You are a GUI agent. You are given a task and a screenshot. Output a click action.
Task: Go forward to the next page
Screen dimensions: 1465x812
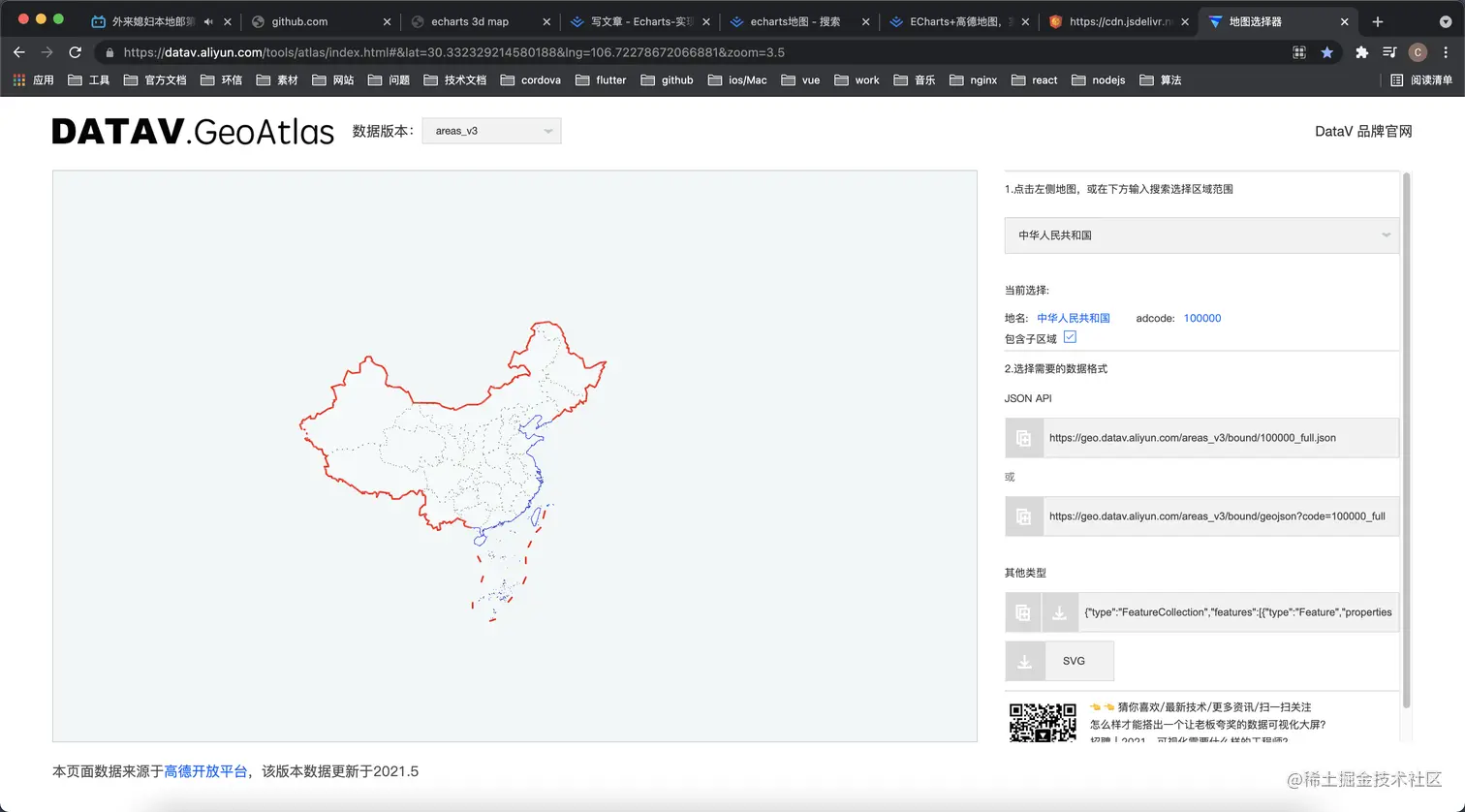[x=47, y=52]
